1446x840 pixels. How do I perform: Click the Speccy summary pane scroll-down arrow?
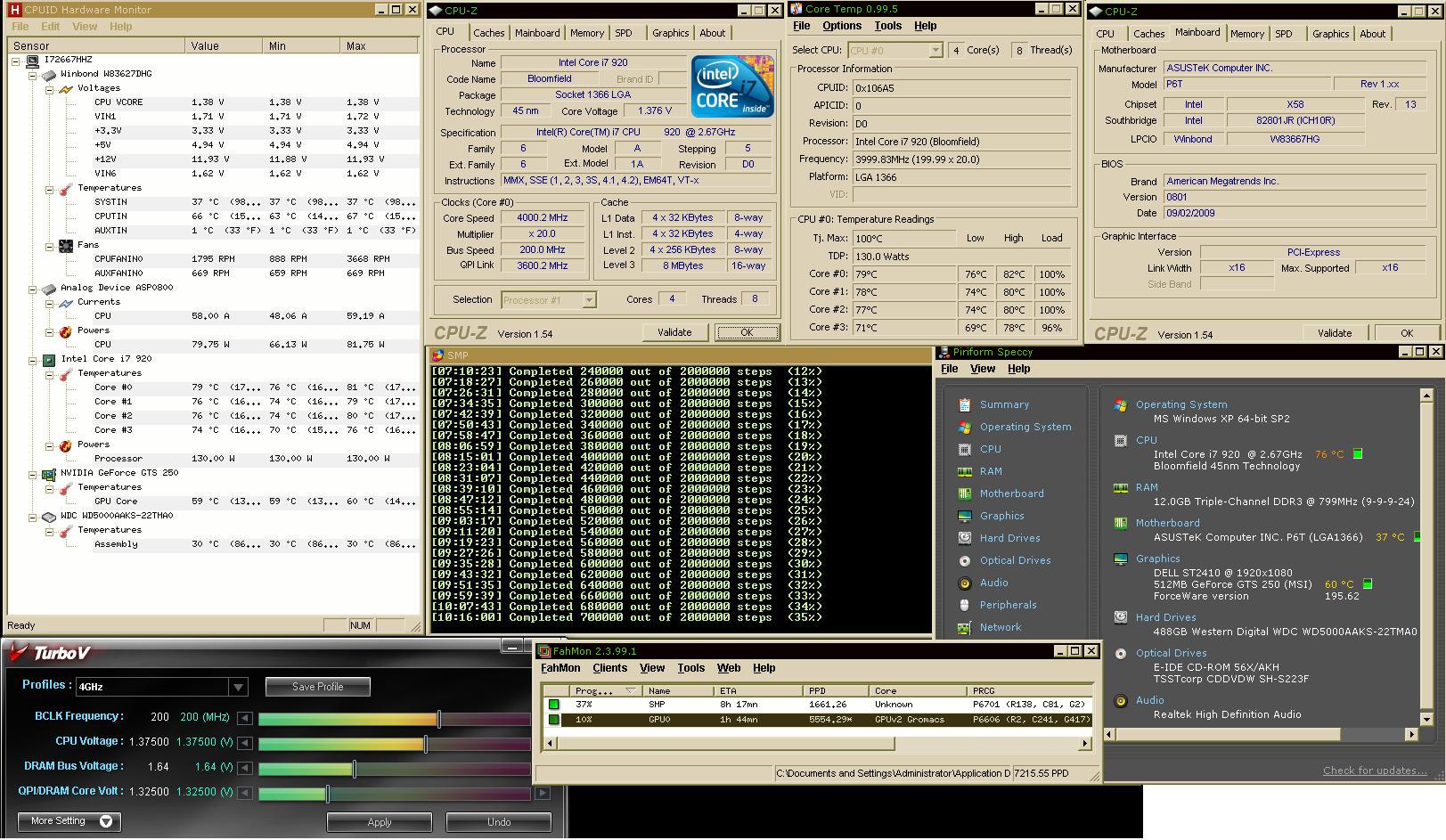(1426, 722)
